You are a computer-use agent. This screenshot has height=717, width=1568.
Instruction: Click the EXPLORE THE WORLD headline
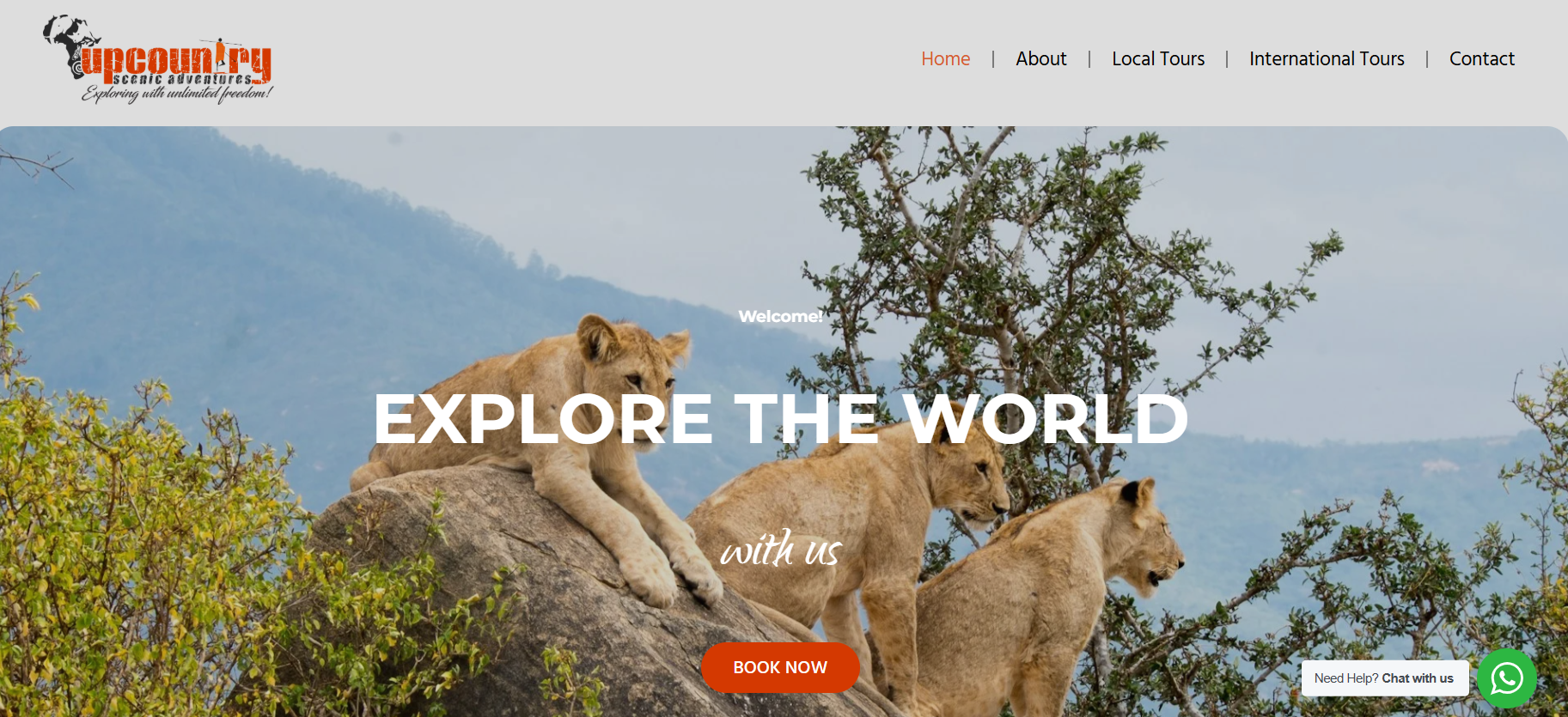pyautogui.click(x=780, y=419)
